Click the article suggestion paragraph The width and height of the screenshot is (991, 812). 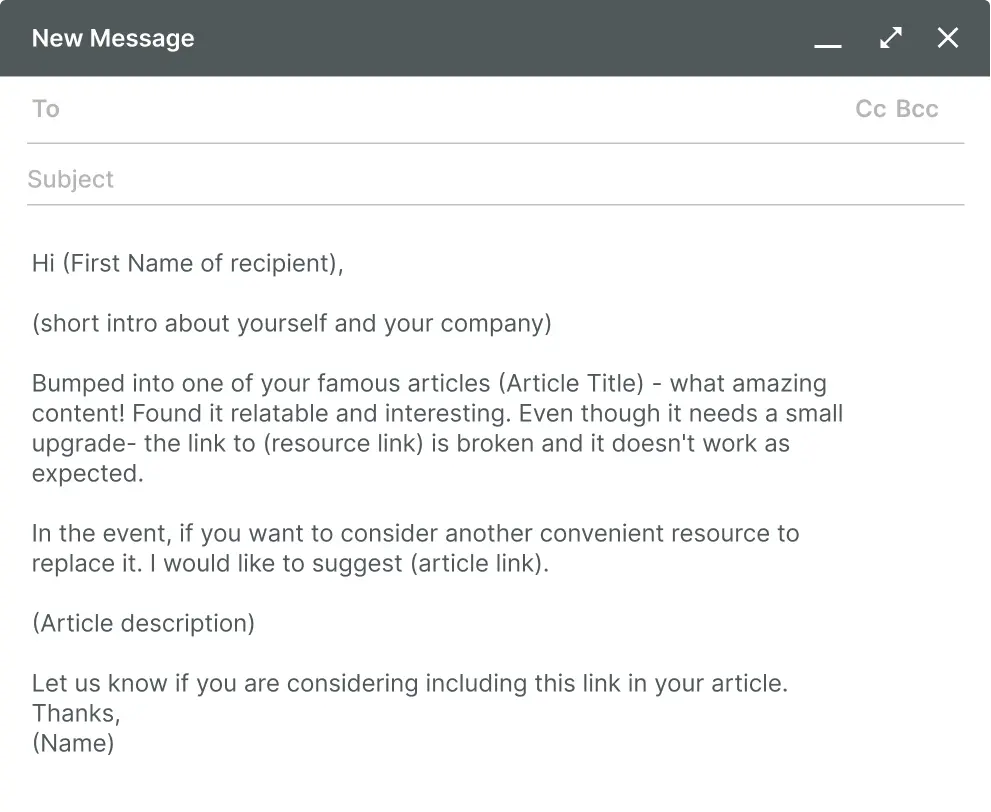point(415,548)
